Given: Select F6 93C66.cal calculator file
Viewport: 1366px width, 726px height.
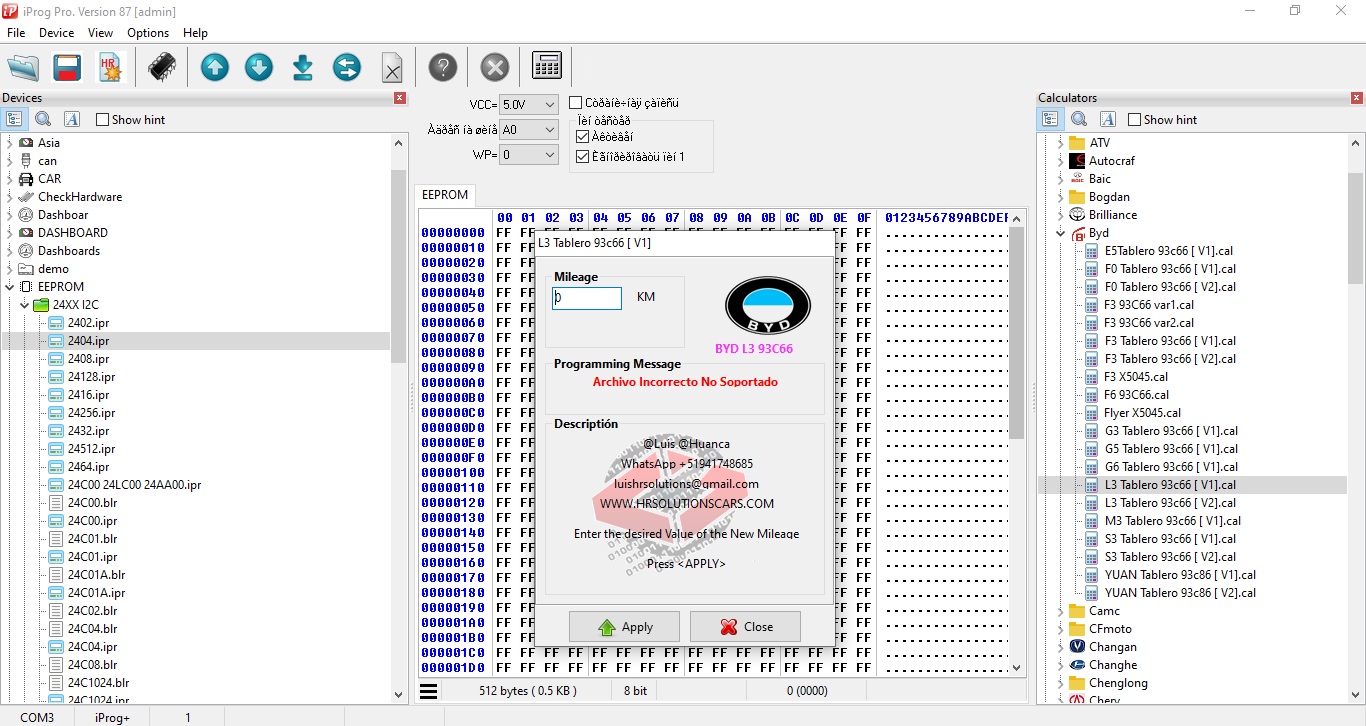Looking at the screenshot, I should 1136,395.
